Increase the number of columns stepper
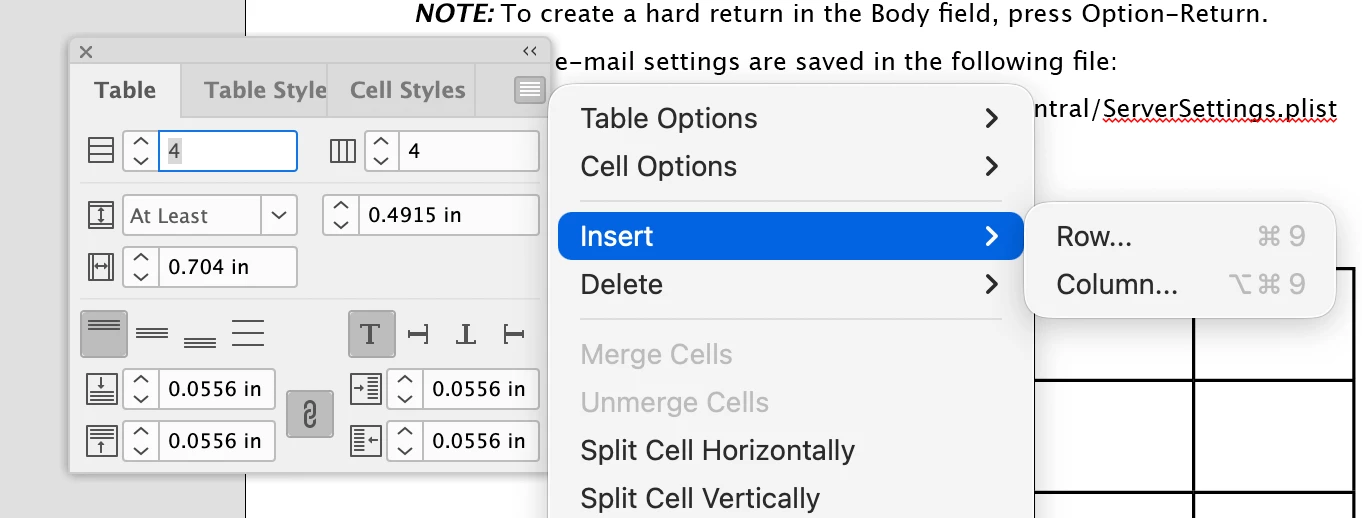This screenshot has width=1362, height=518. pyautogui.click(x=381, y=142)
